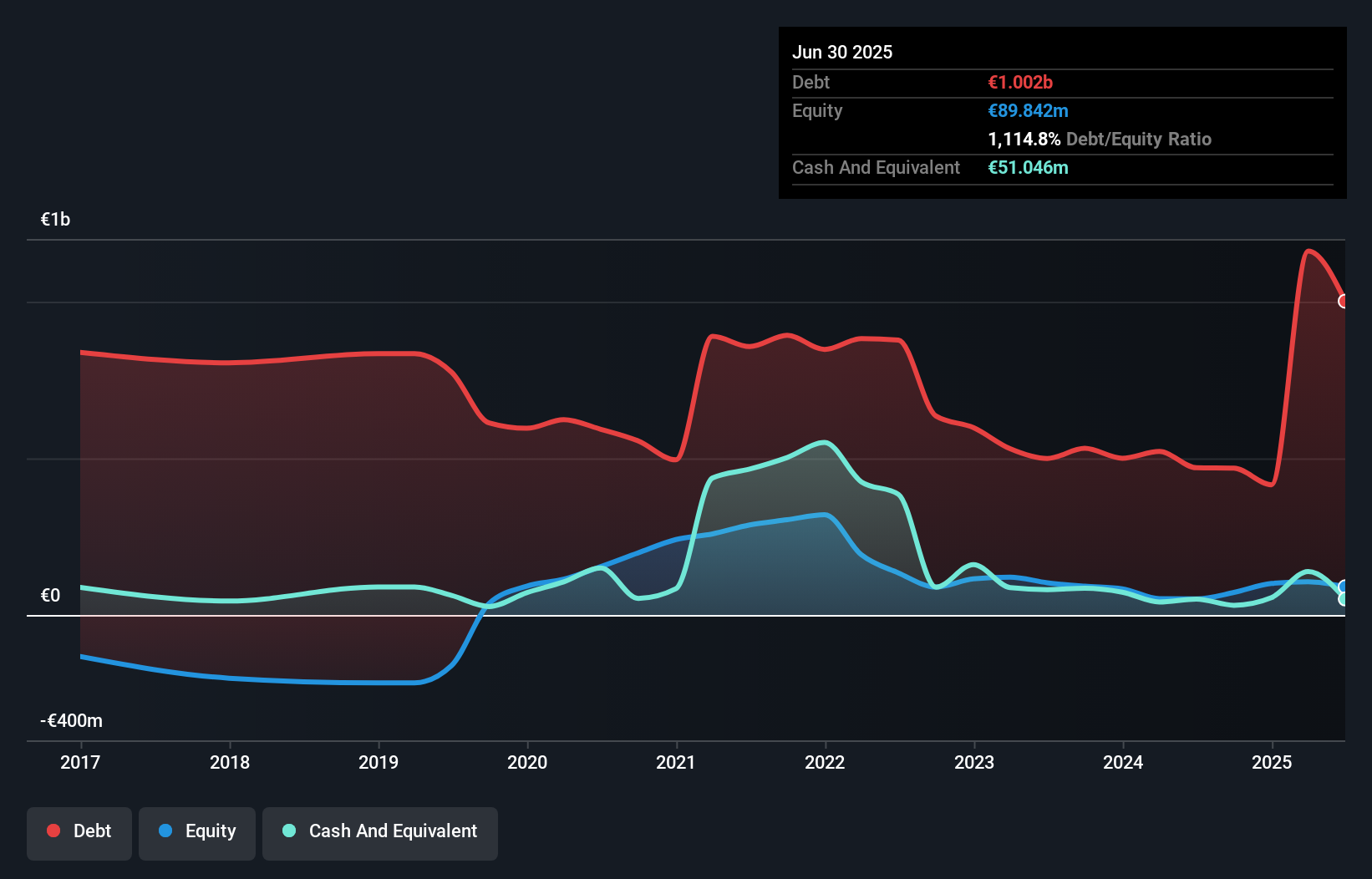
Task: Expand the Jun 30 2025 tooltip panel
Action: coord(842,52)
